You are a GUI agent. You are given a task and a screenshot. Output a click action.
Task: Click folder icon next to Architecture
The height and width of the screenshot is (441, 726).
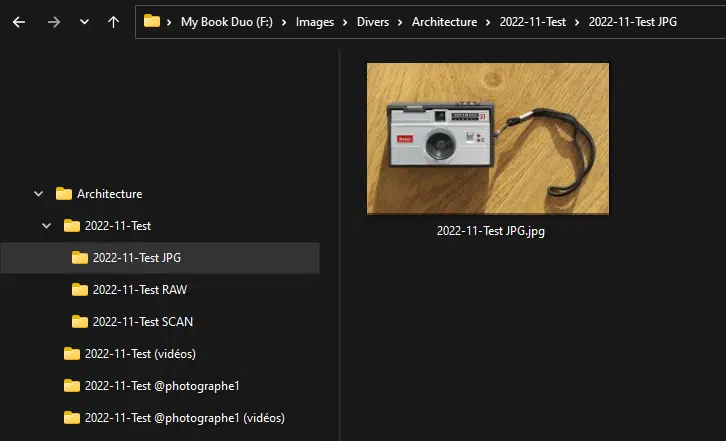click(64, 194)
